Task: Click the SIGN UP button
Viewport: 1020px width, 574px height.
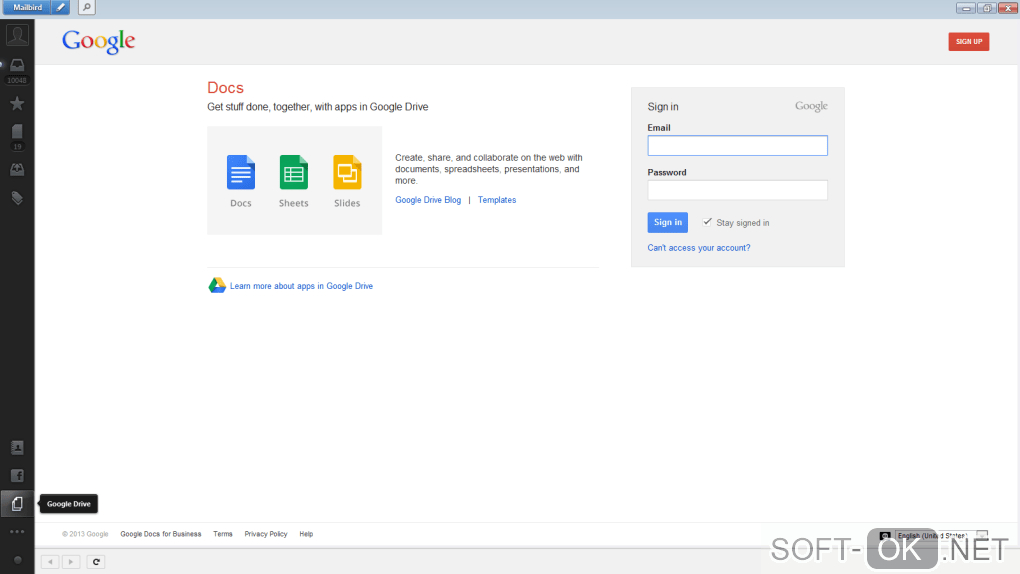Action: pyautogui.click(x=969, y=42)
